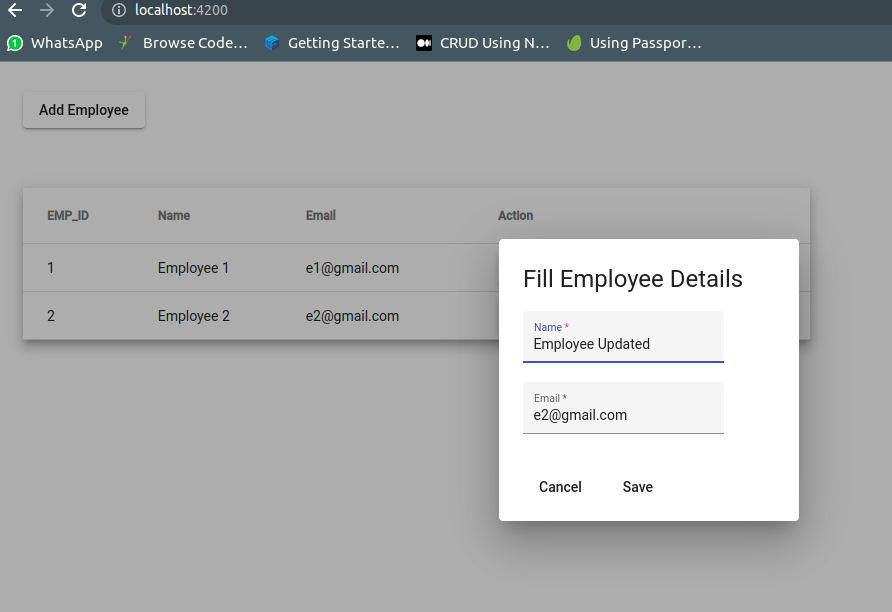Click EMP_ID cell with value 2
892x612 pixels.
[x=51, y=316]
